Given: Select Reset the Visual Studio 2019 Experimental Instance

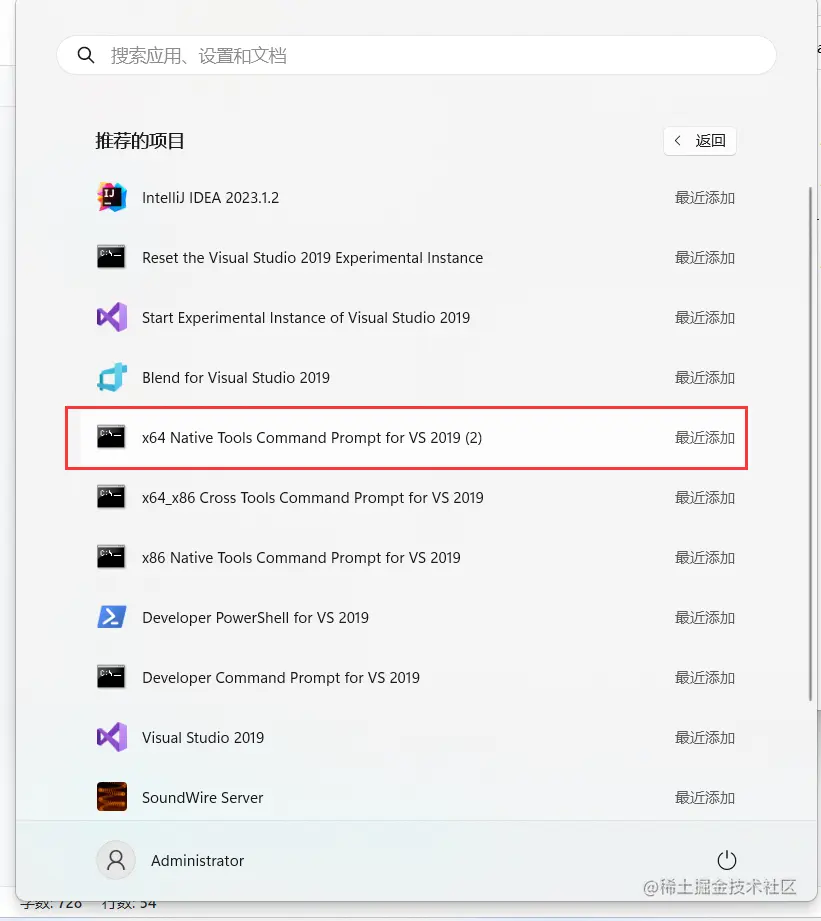Looking at the screenshot, I should point(312,258).
